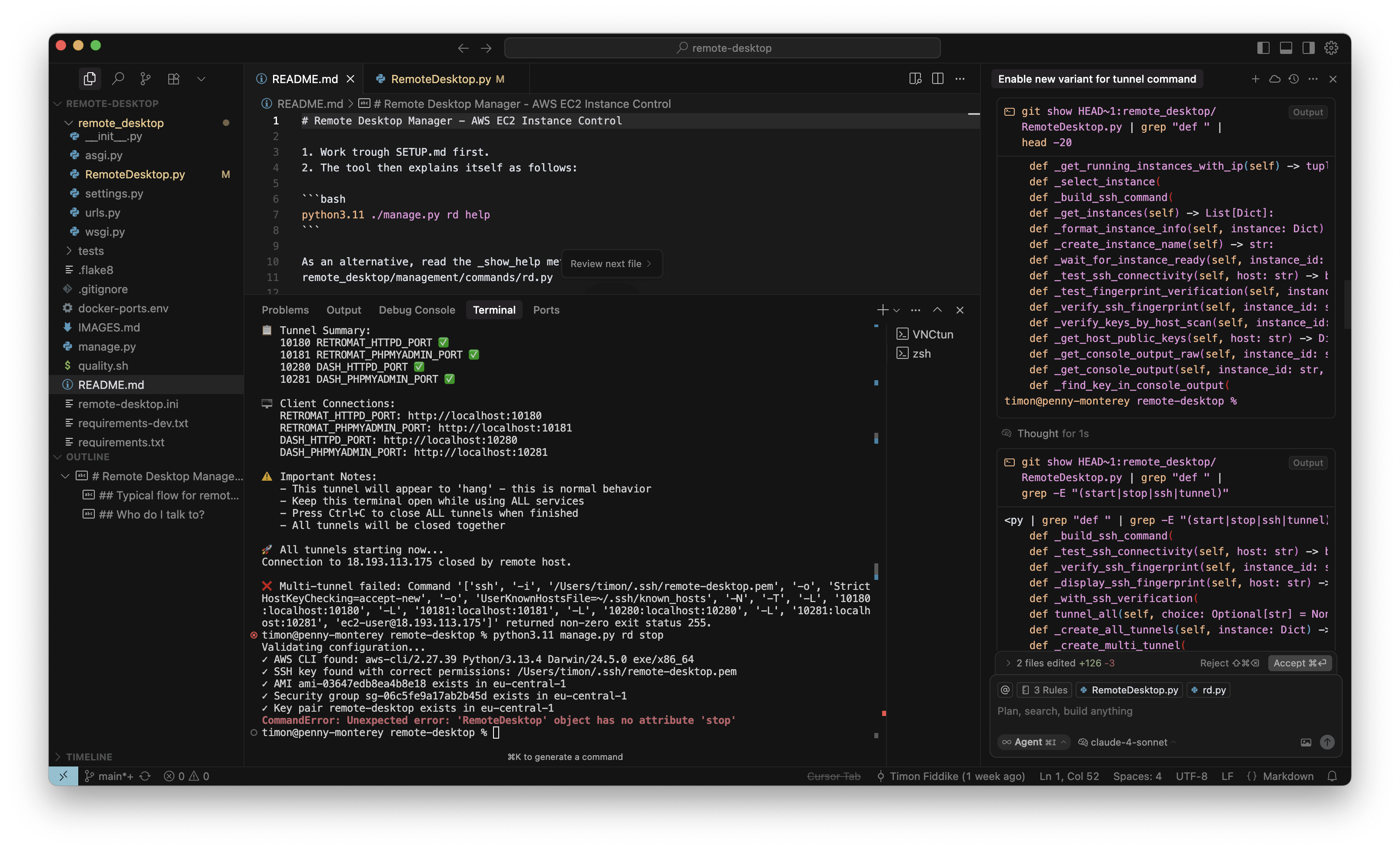Expand the TIMELINE section

pos(89,757)
